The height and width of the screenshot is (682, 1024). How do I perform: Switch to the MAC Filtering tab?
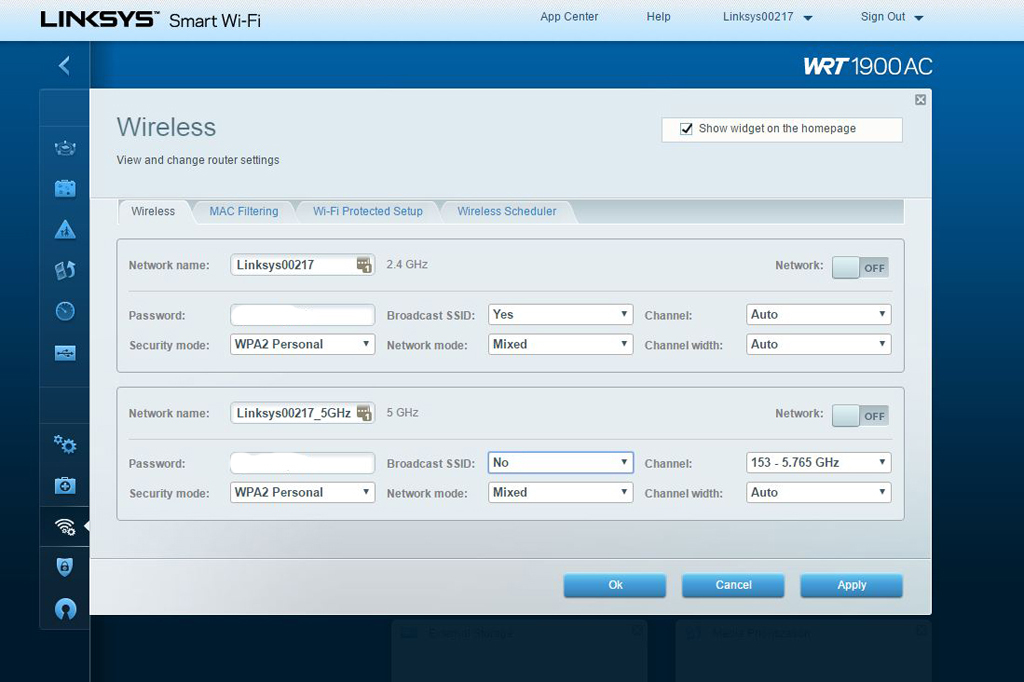pos(244,211)
